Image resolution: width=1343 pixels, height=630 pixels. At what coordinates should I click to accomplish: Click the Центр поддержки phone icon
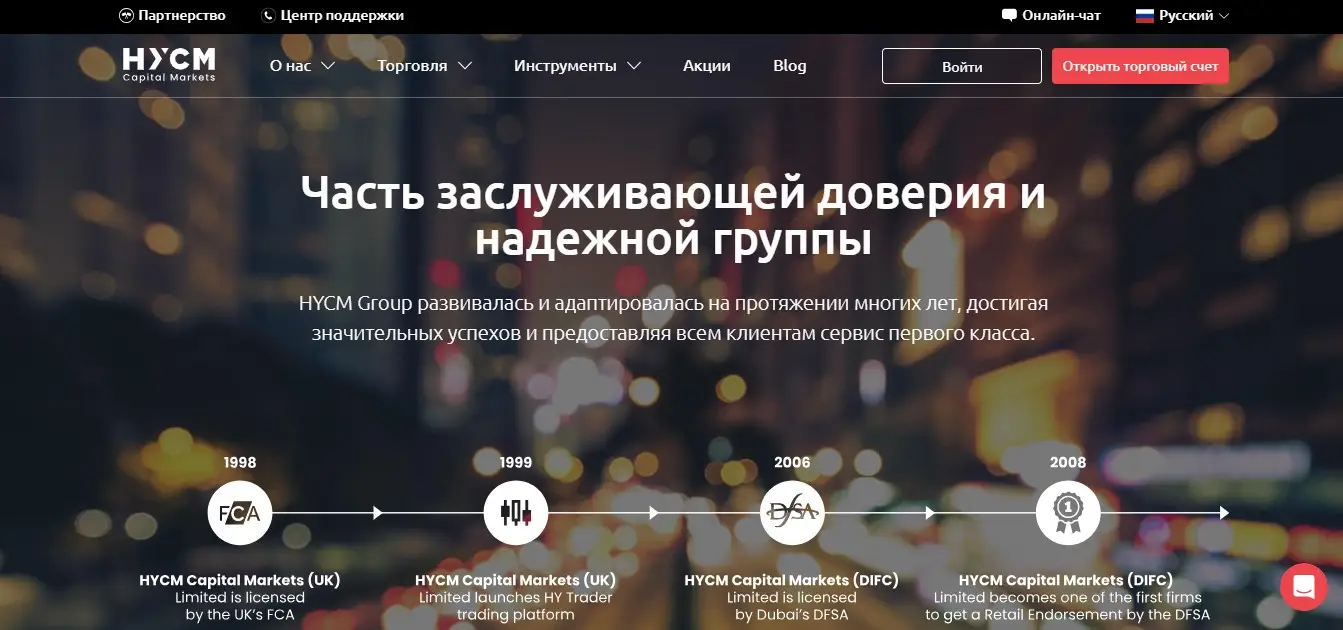(x=267, y=15)
